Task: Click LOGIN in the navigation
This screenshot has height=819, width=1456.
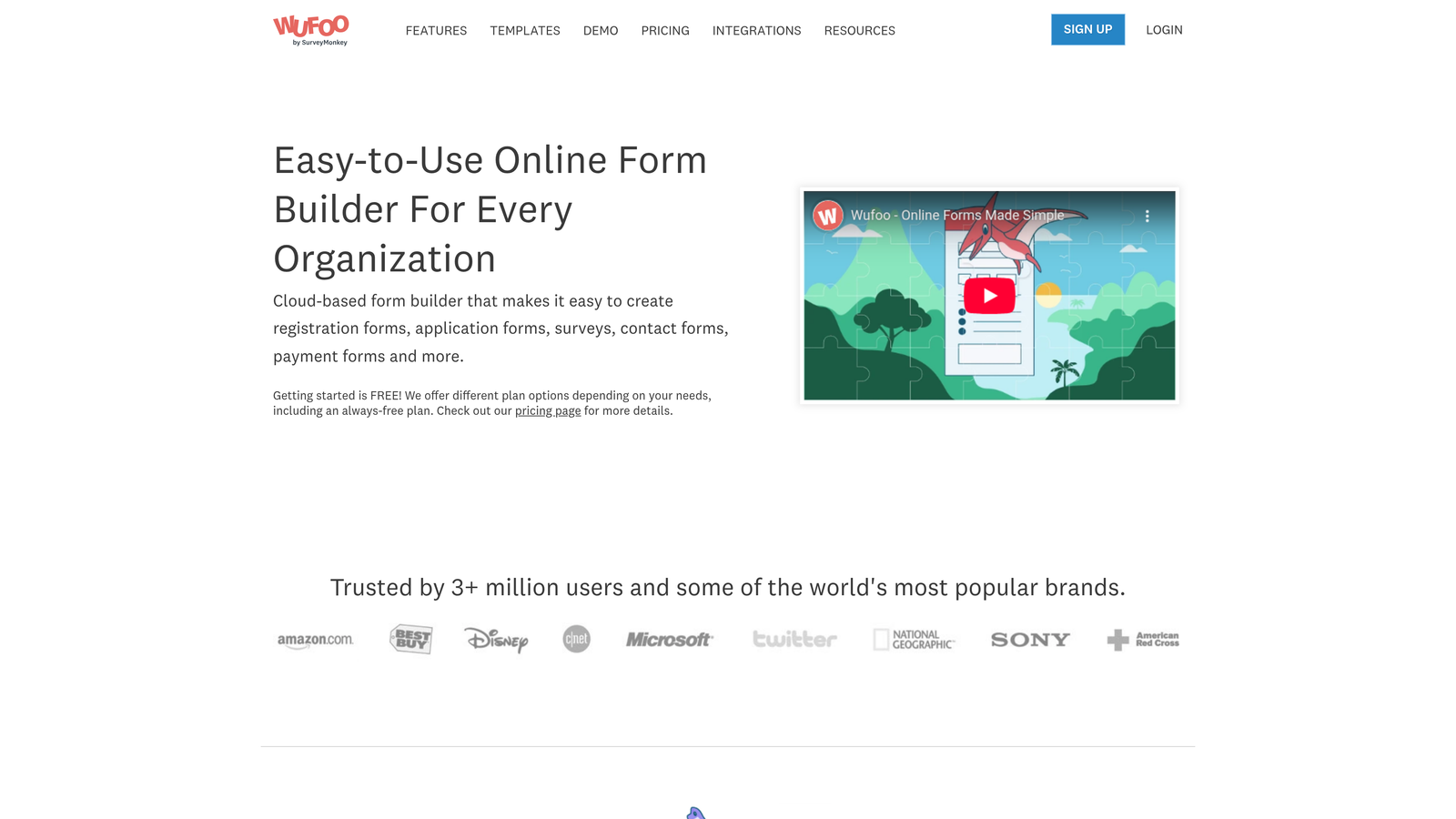Action: click(1164, 29)
